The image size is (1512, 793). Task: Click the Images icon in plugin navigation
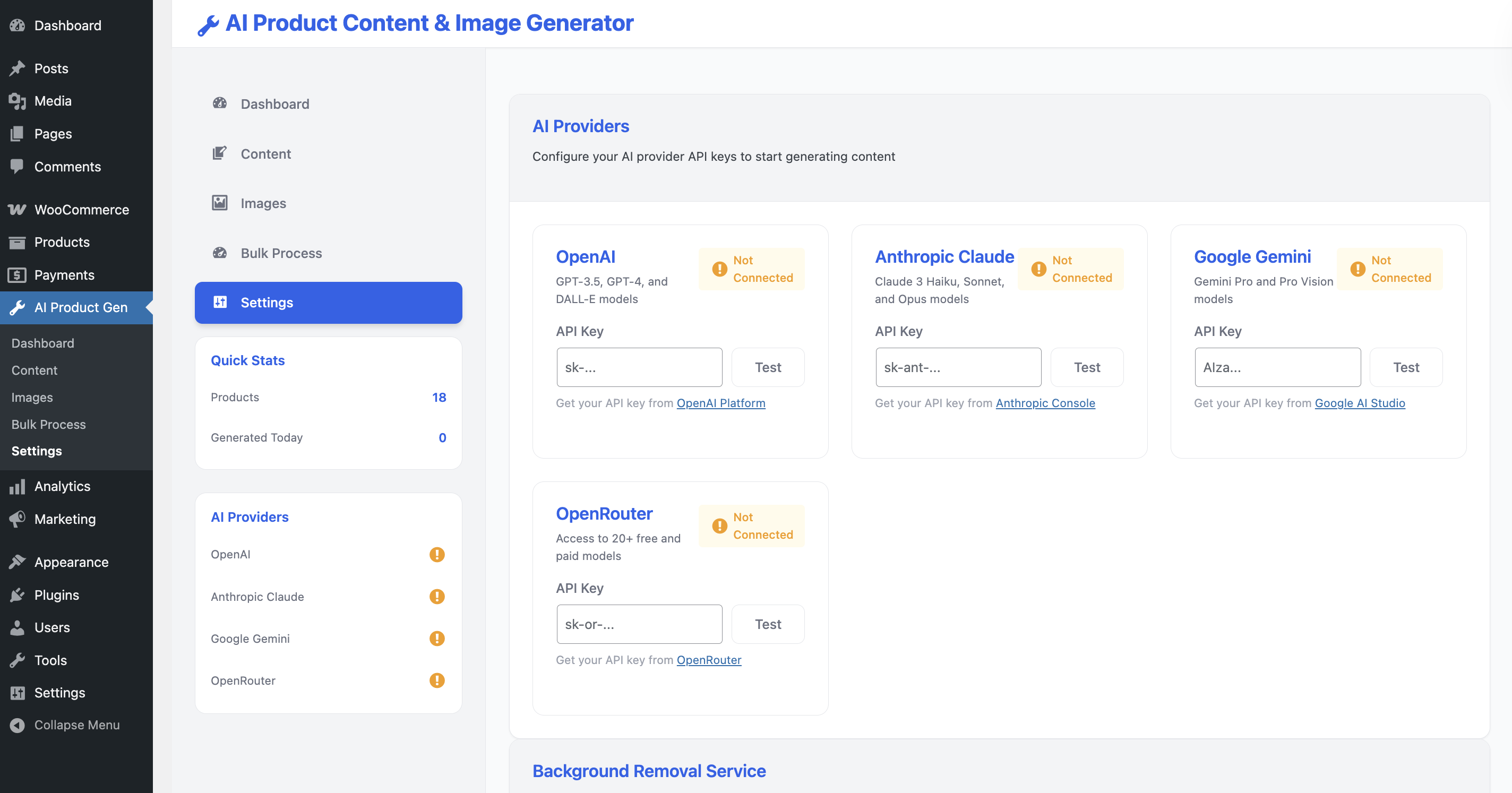pos(219,203)
